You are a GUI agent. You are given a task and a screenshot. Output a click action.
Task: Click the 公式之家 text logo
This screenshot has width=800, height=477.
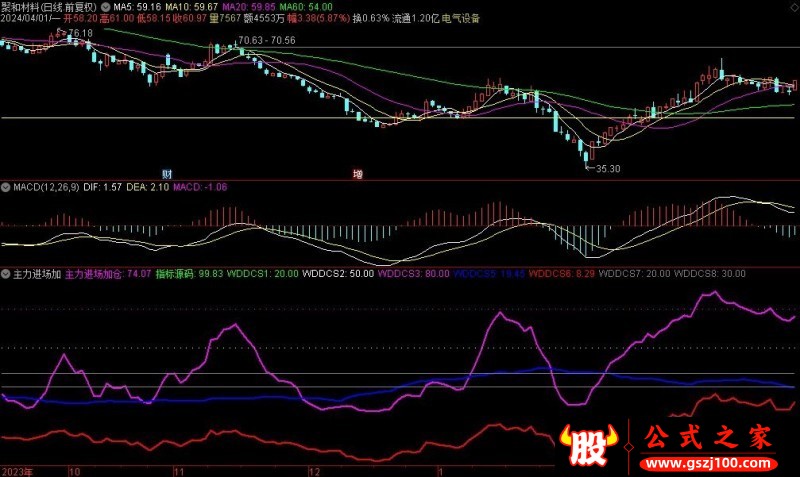(x=710, y=436)
